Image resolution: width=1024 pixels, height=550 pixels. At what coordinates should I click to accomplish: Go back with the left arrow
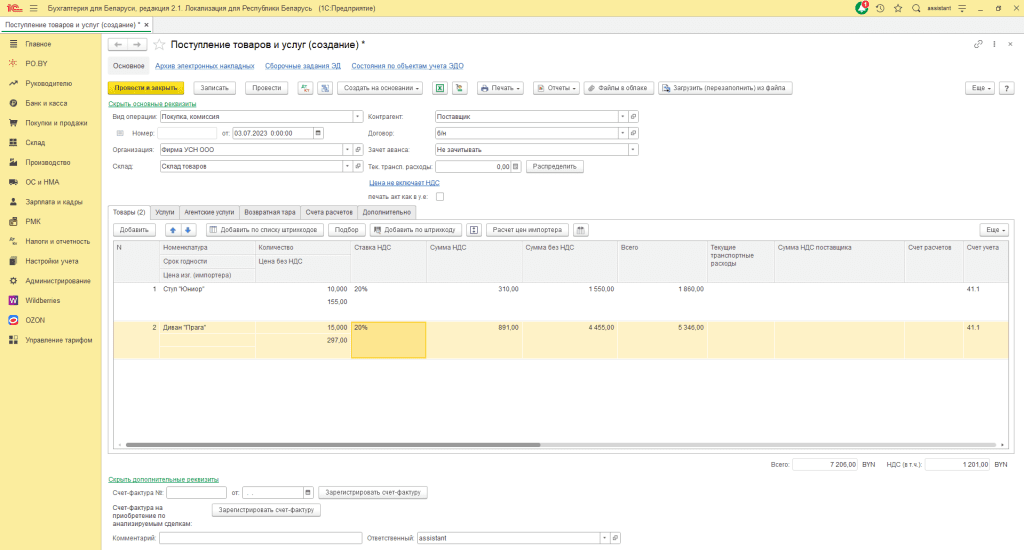pos(118,44)
